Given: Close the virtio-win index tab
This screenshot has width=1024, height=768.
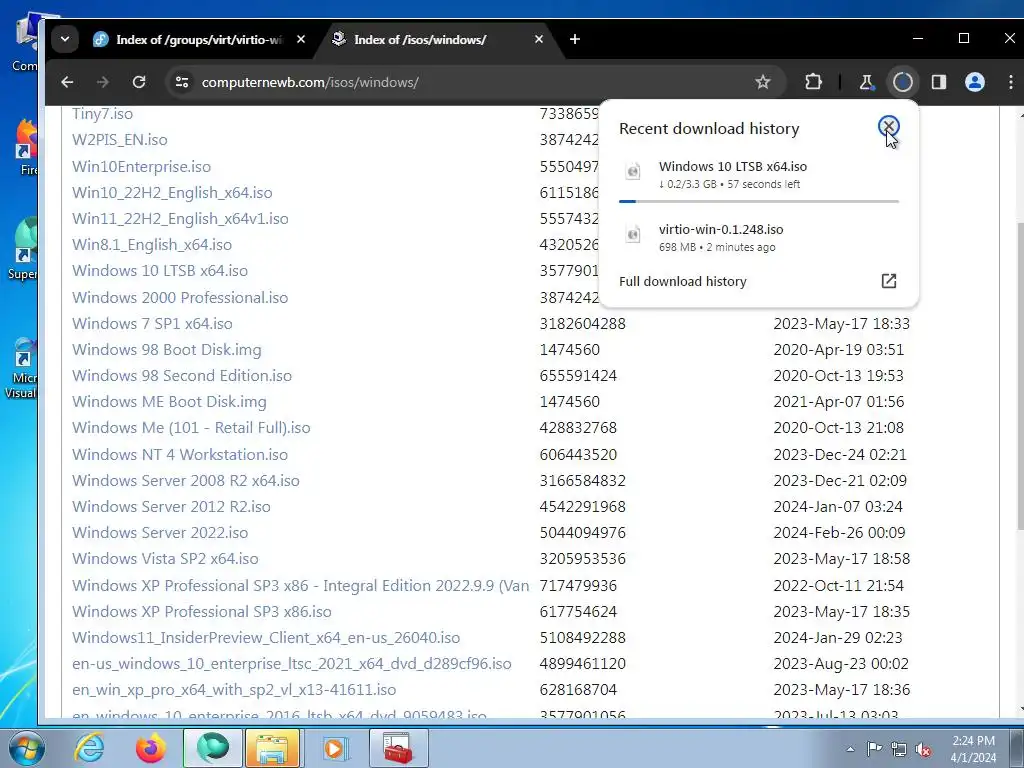Looking at the screenshot, I should [300, 39].
